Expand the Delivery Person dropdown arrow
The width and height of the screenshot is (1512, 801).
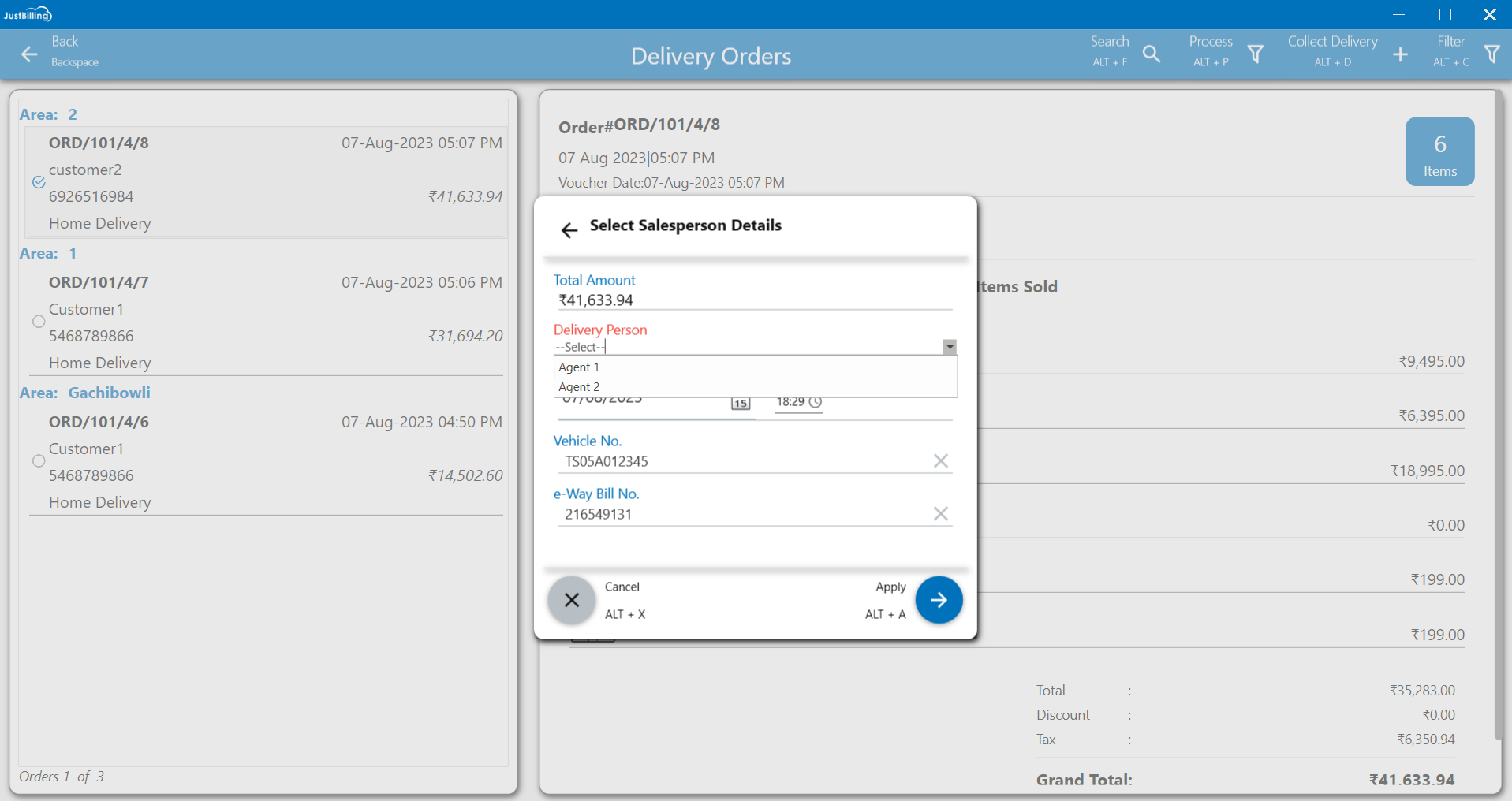[x=950, y=347]
